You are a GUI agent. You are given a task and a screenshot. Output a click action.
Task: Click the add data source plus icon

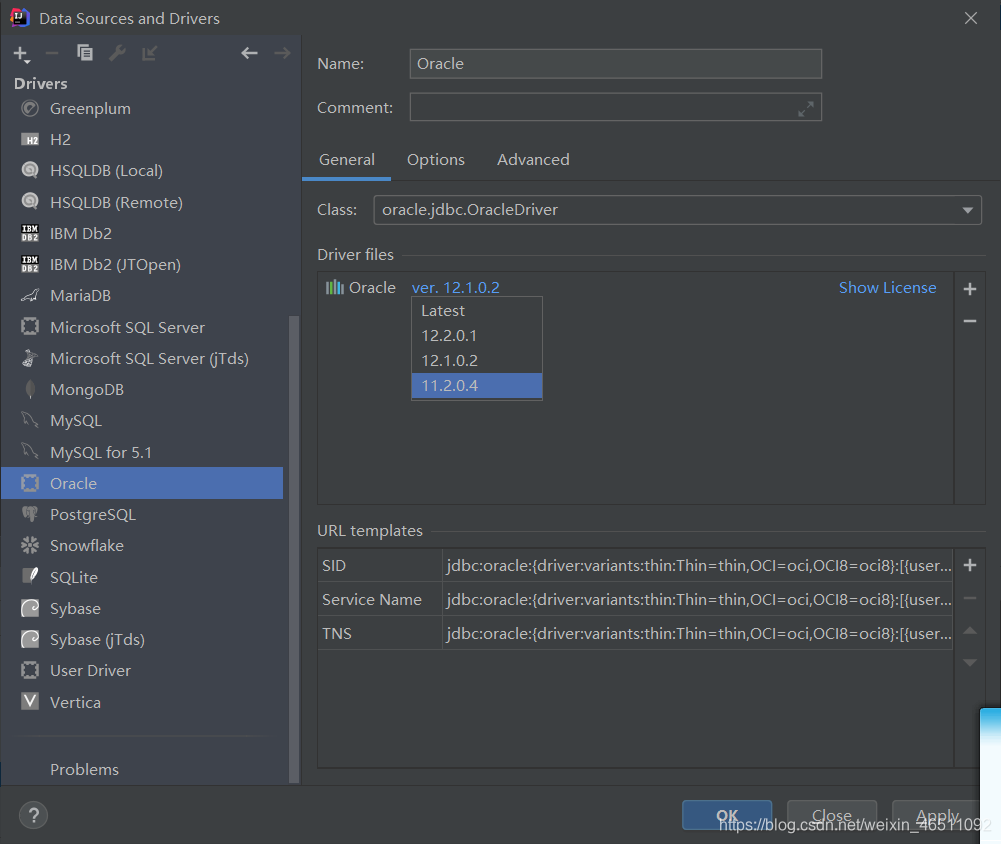coord(21,54)
